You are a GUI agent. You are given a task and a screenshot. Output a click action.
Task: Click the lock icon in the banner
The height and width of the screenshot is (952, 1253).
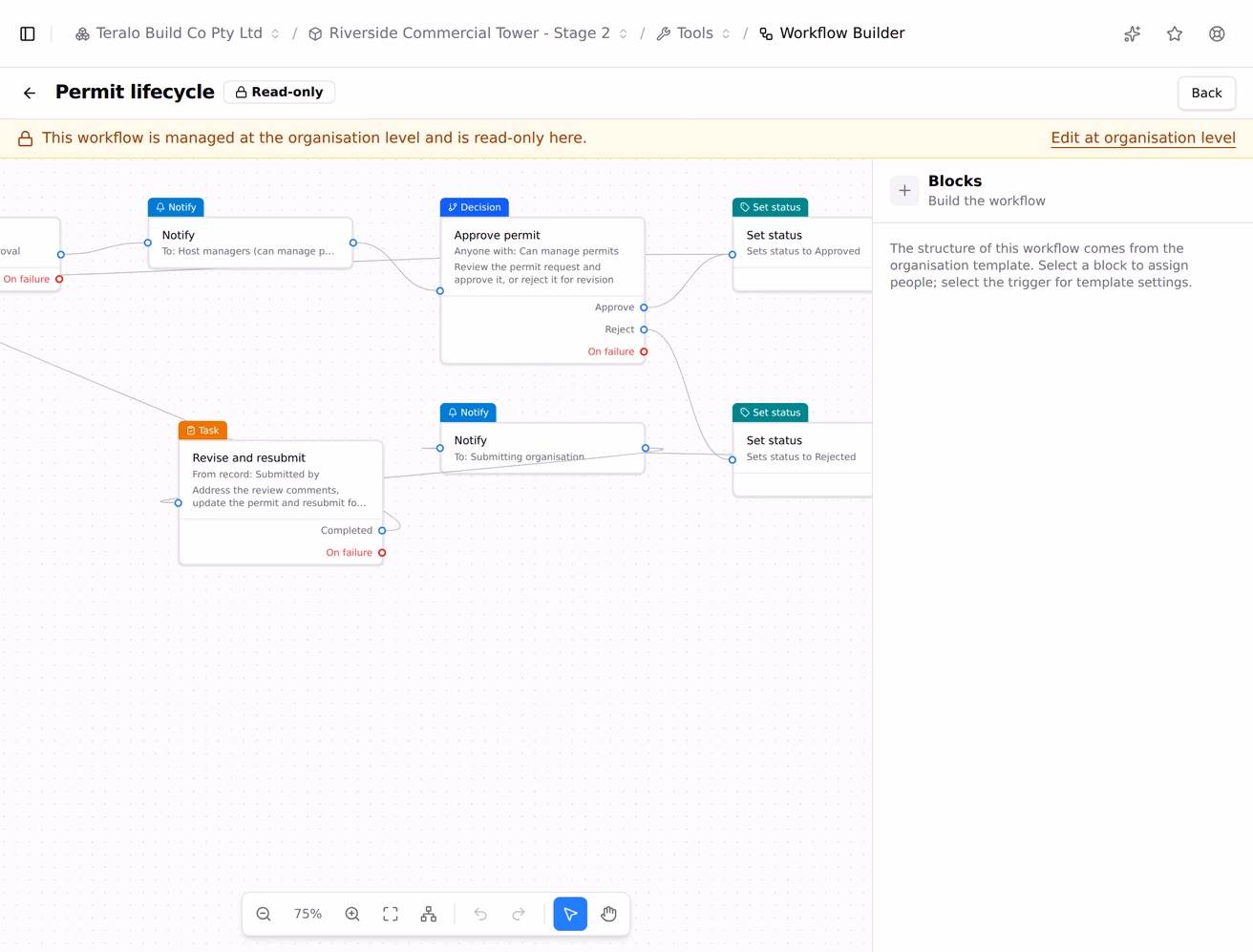click(x=26, y=138)
